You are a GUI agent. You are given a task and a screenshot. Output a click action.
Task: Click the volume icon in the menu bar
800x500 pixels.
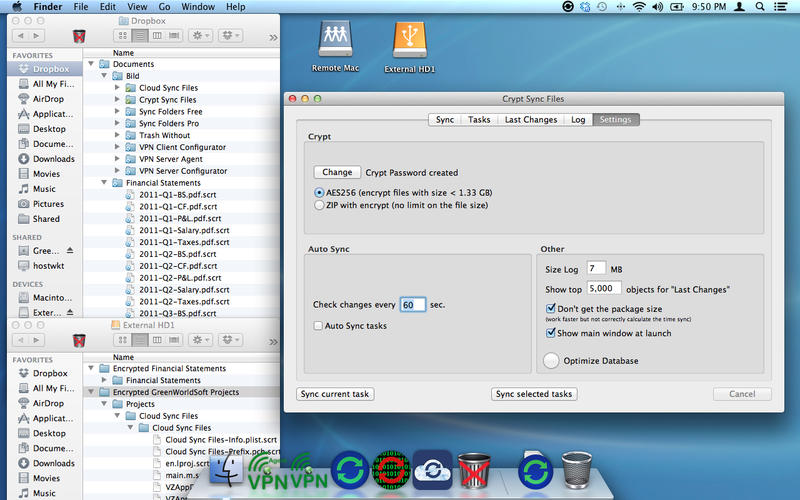pos(657,7)
